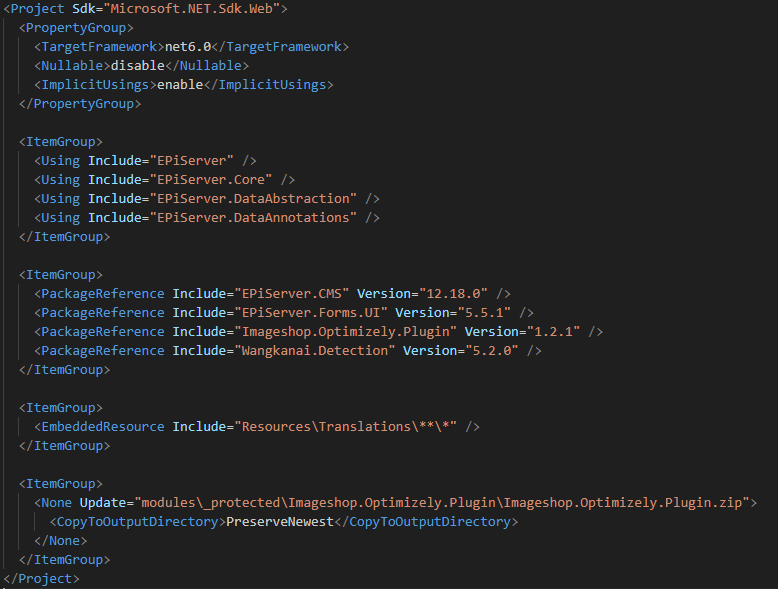Click the version "1.2.1" value

coord(554,331)
